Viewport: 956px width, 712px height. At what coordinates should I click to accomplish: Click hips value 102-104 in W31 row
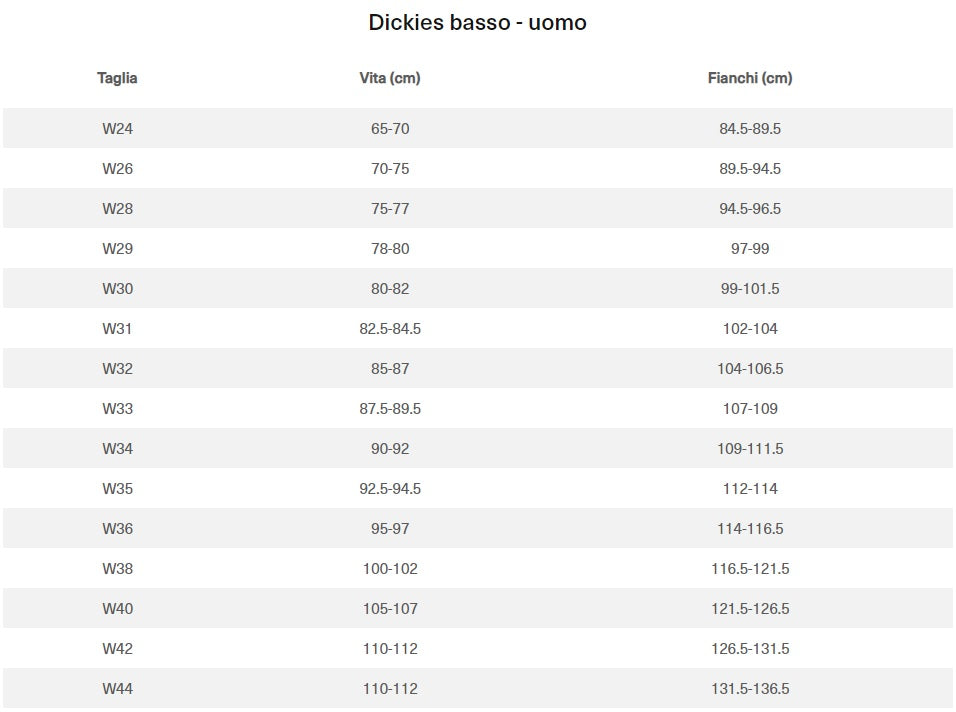pos(750,329)
